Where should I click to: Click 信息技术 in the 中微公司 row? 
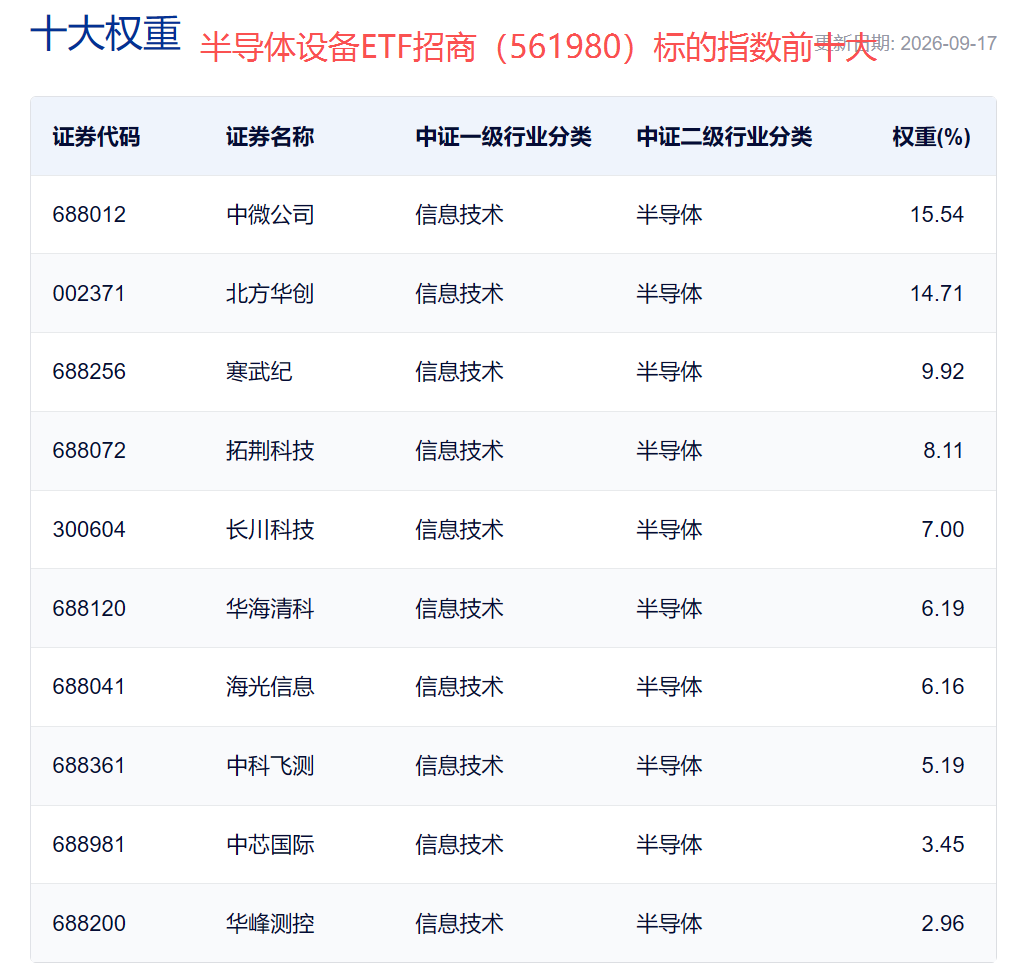coord(459,215)
